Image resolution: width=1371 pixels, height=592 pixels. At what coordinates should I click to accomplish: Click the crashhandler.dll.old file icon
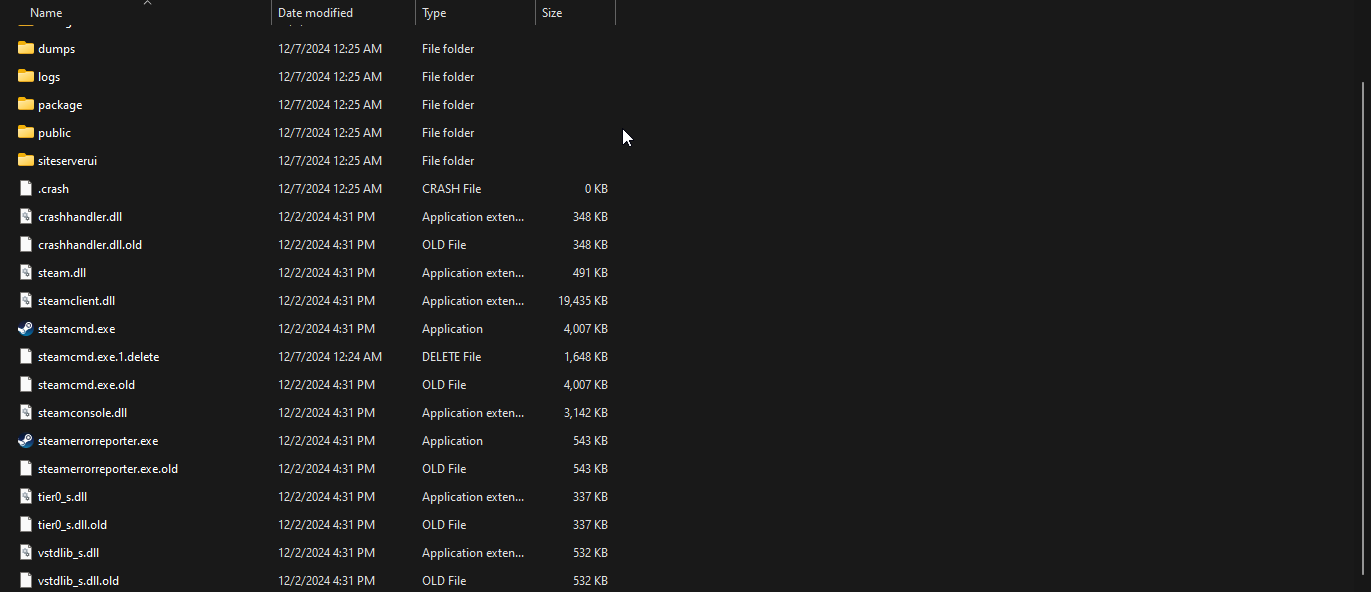point(26,244)
